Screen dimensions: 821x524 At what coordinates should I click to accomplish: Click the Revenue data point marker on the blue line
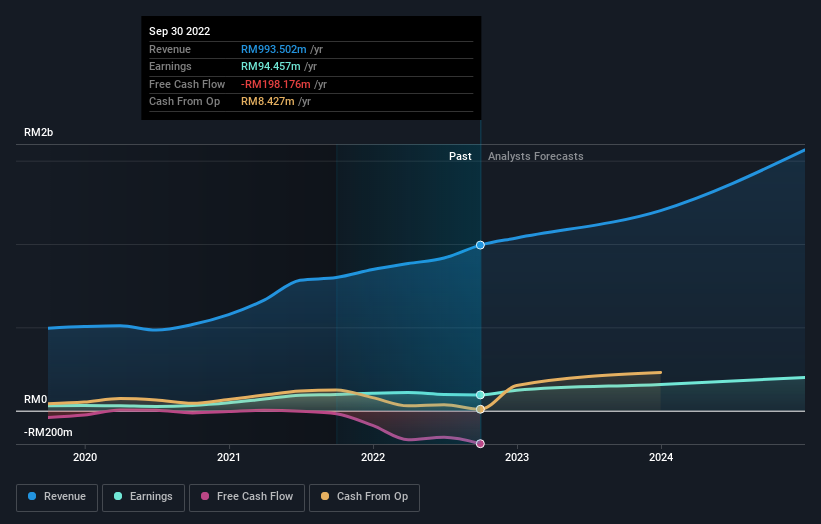(480, 245)
